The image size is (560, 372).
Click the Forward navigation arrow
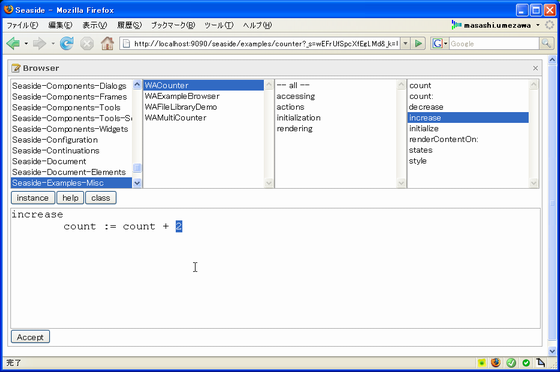coord(39,44)
